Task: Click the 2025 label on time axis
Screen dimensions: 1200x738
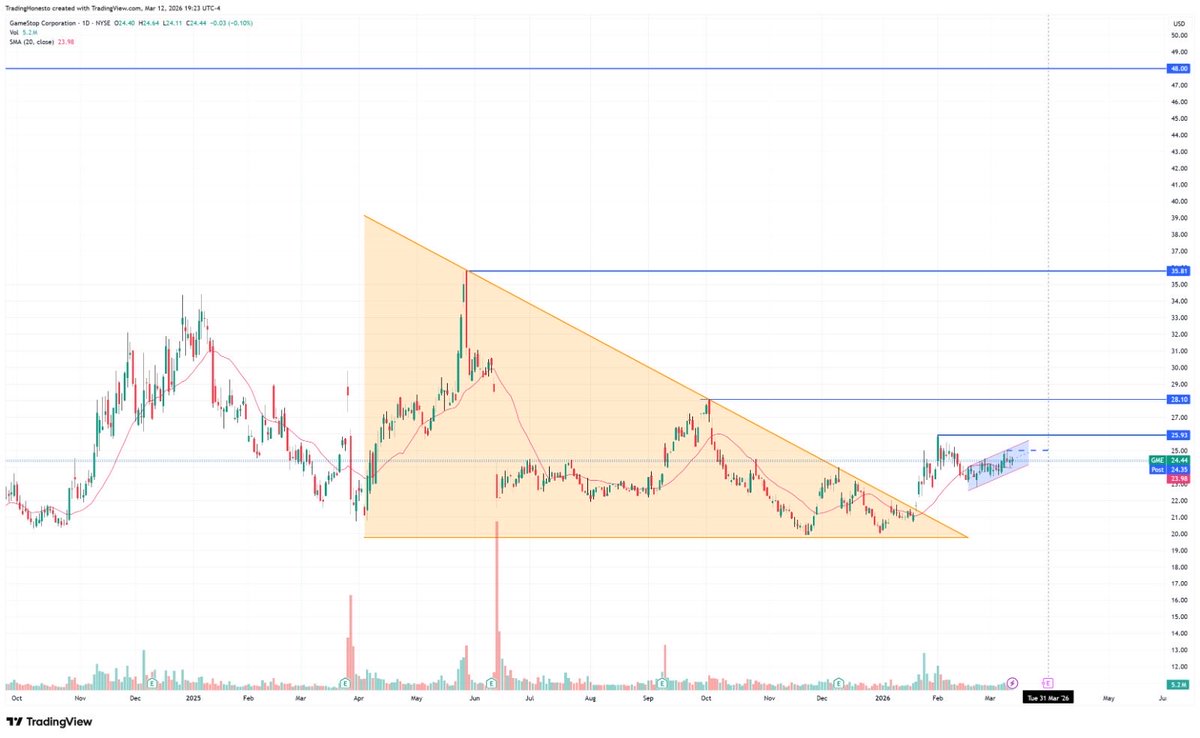Action: (194, 698)
